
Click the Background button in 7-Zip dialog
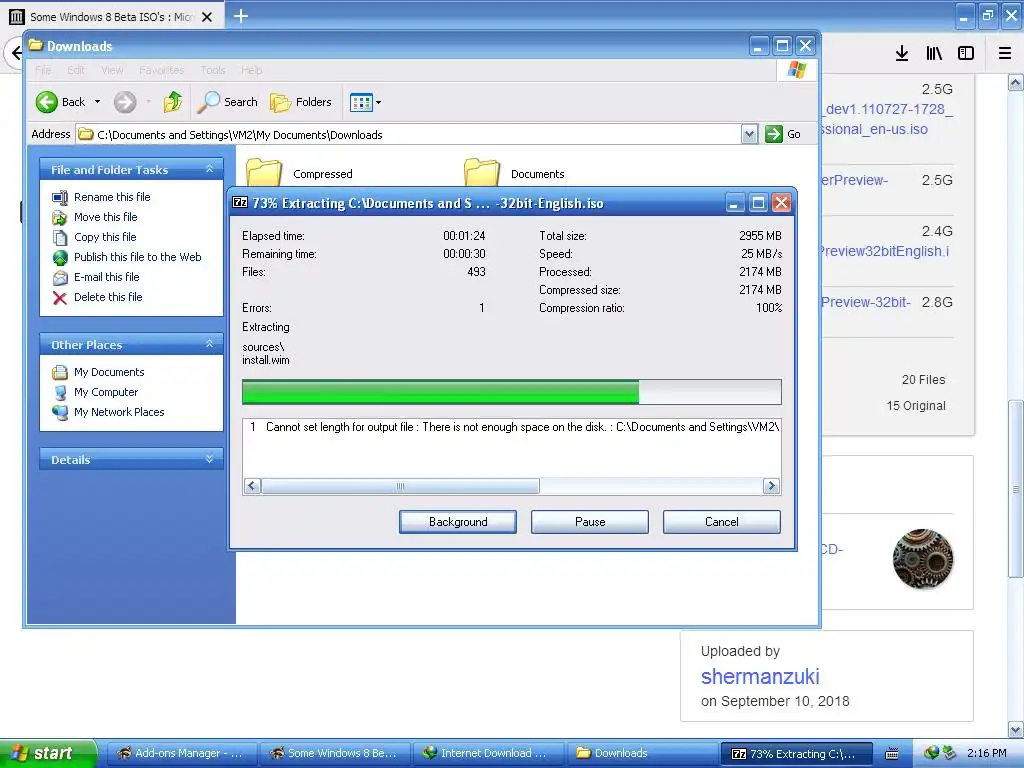point(458,522)
